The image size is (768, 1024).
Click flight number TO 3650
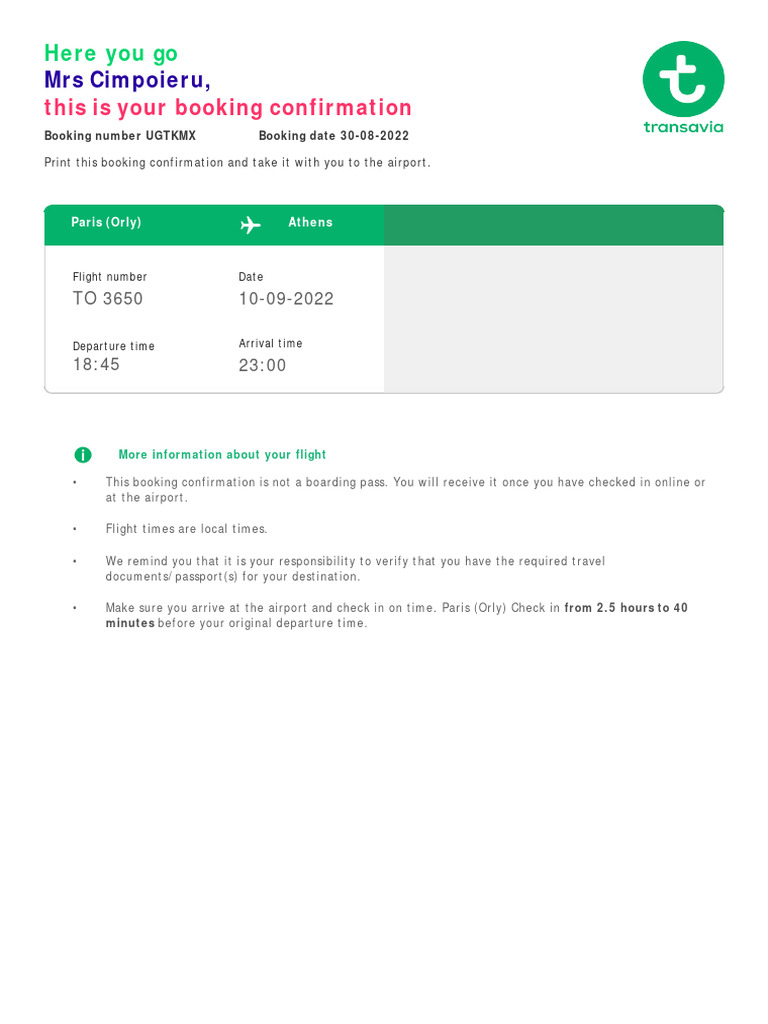click(108, 299)
